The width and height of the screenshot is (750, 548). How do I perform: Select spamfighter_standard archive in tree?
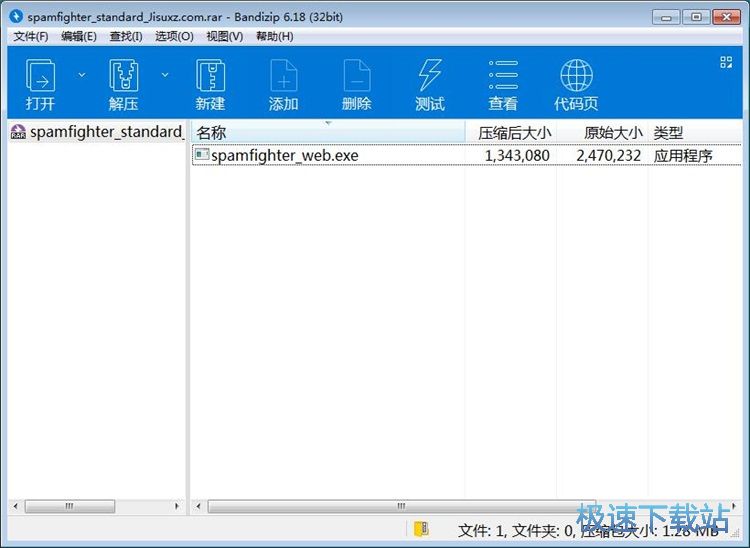pyautogui.click(x=97, y=132)
